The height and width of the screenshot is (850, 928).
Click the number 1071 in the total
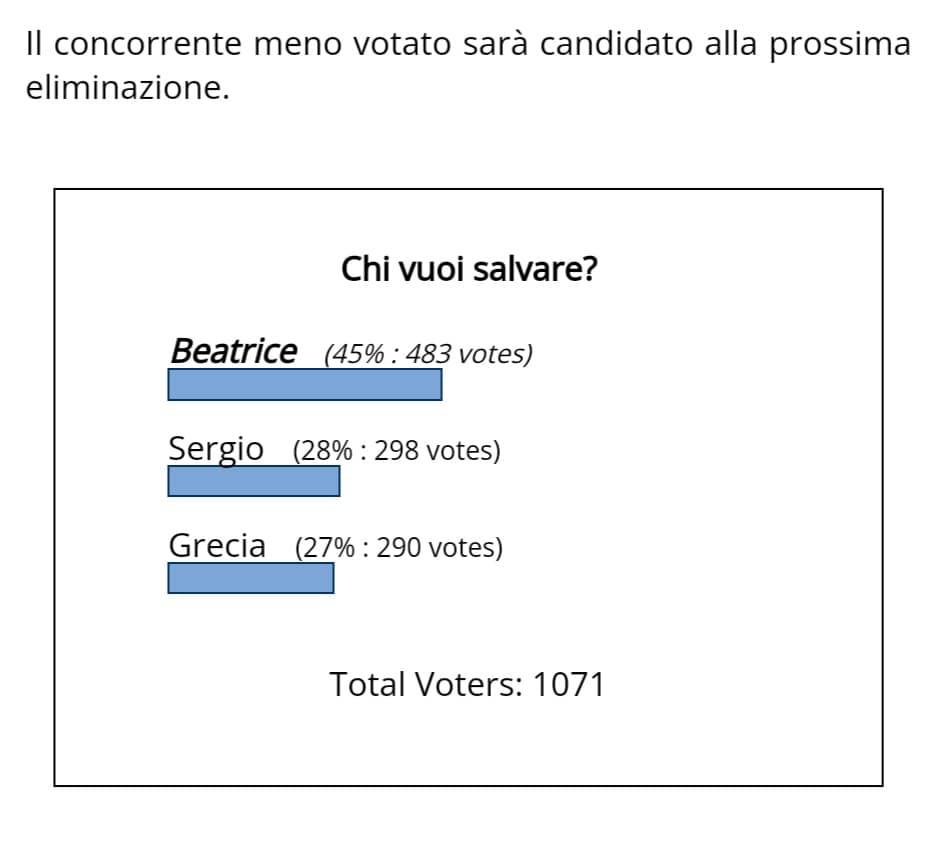[568, 684]
